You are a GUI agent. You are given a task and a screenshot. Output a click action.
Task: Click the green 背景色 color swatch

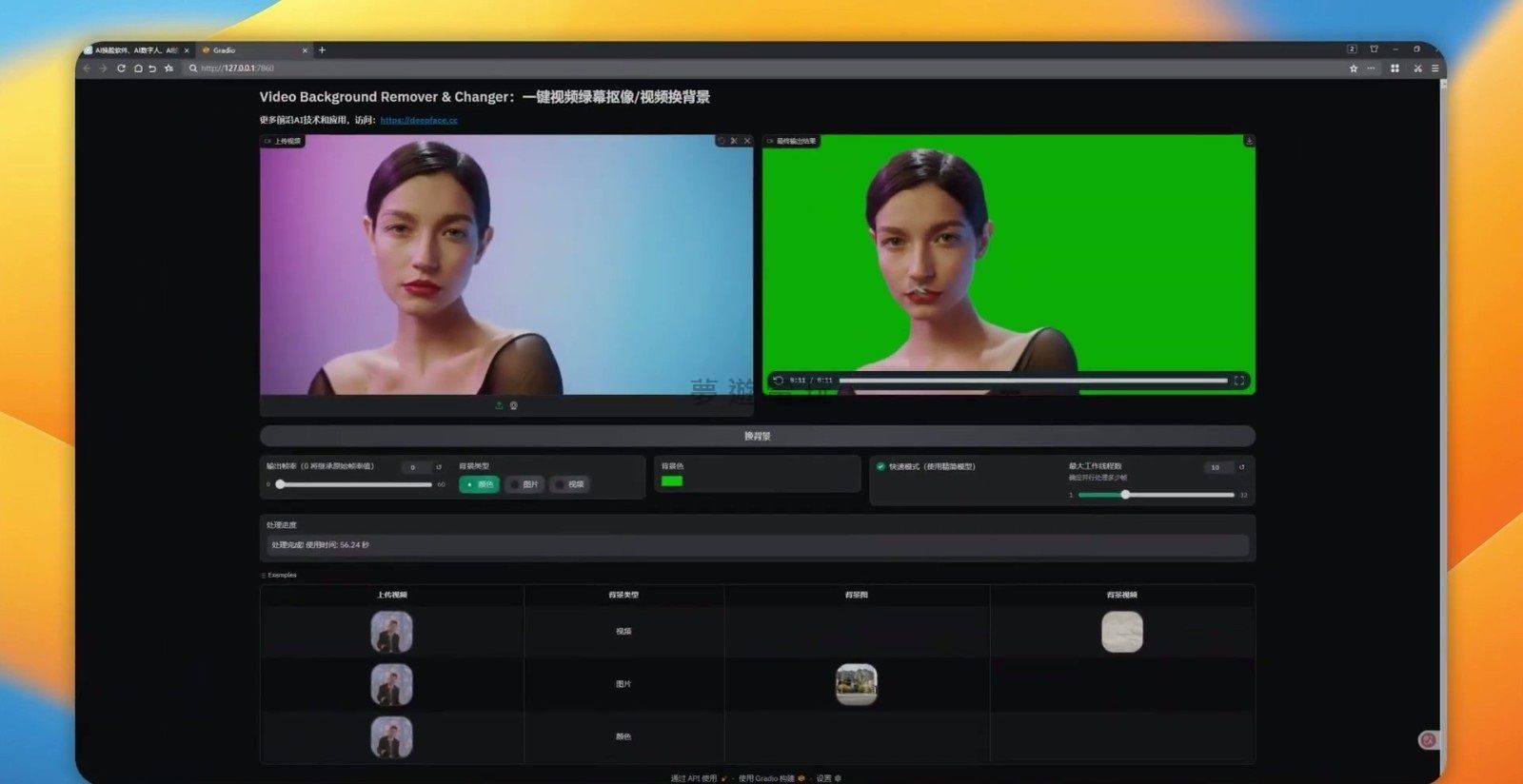click(672, 481)
